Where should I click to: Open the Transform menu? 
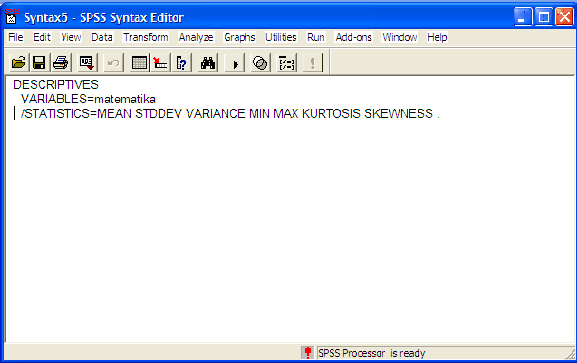146,37
